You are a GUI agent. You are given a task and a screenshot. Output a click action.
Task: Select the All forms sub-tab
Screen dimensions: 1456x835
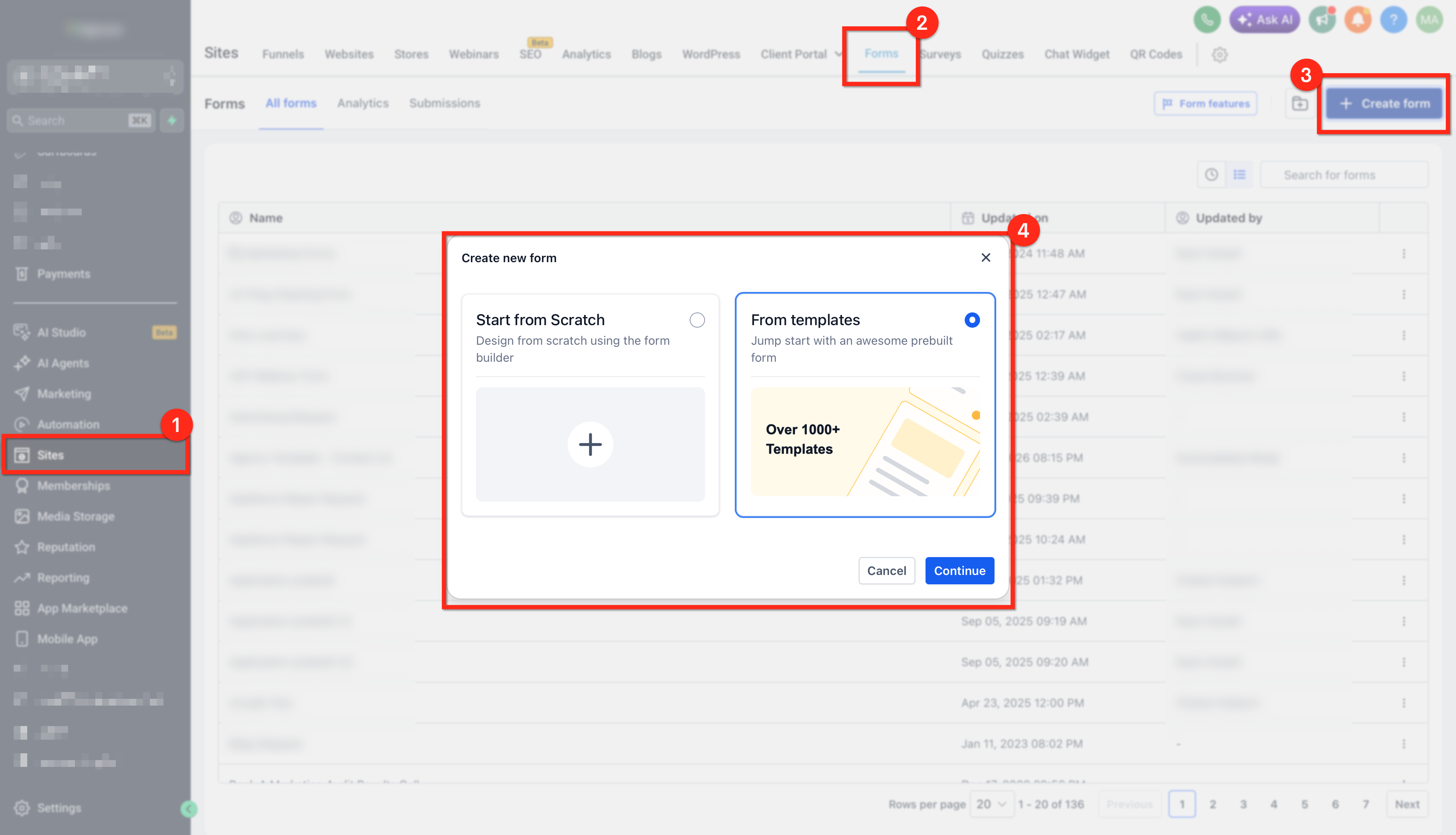pos(291,103)
